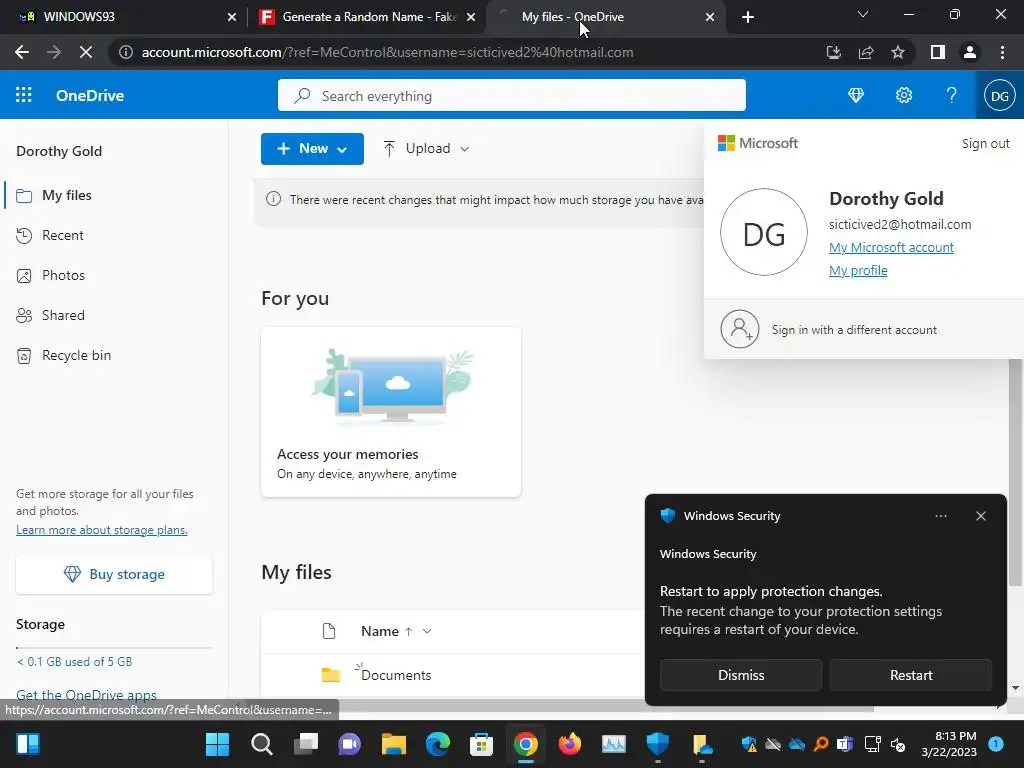Screen dimensions: 1024x768
Task: Close the Generate a Random Name tab
Action: pos(470,17)
